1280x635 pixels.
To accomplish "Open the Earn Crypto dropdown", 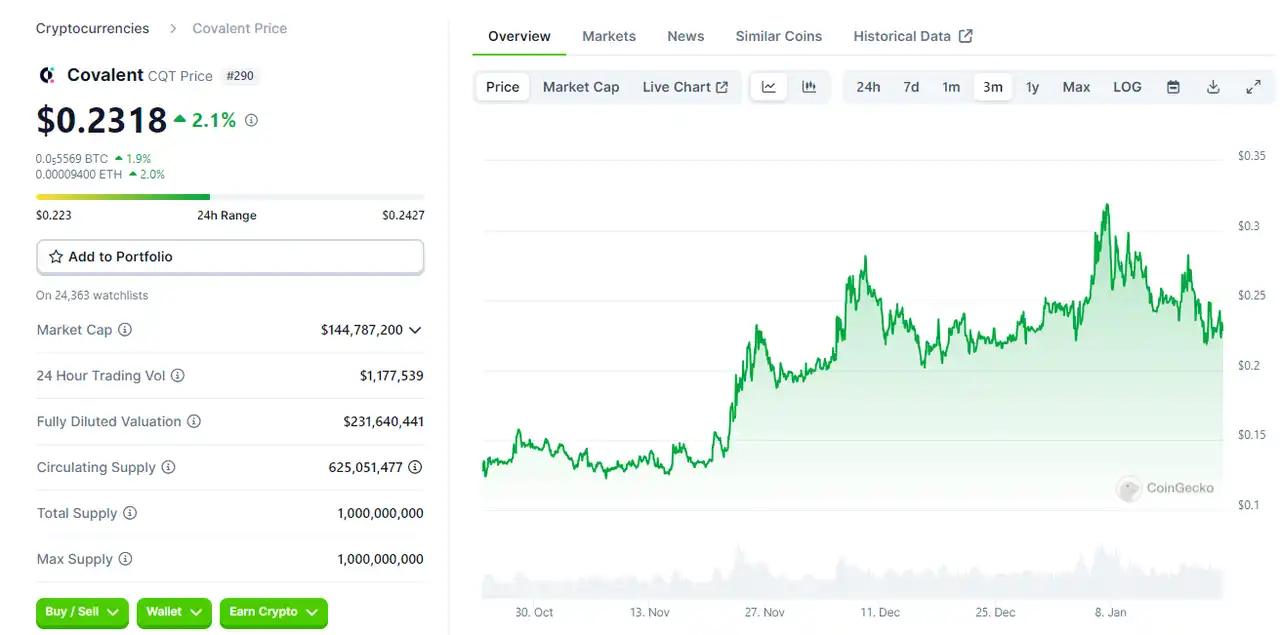I will point(273,612).
